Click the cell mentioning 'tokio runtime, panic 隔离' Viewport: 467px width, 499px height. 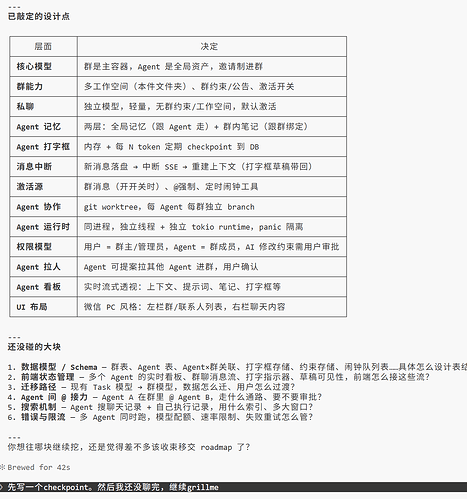click(x=212, y=227)
